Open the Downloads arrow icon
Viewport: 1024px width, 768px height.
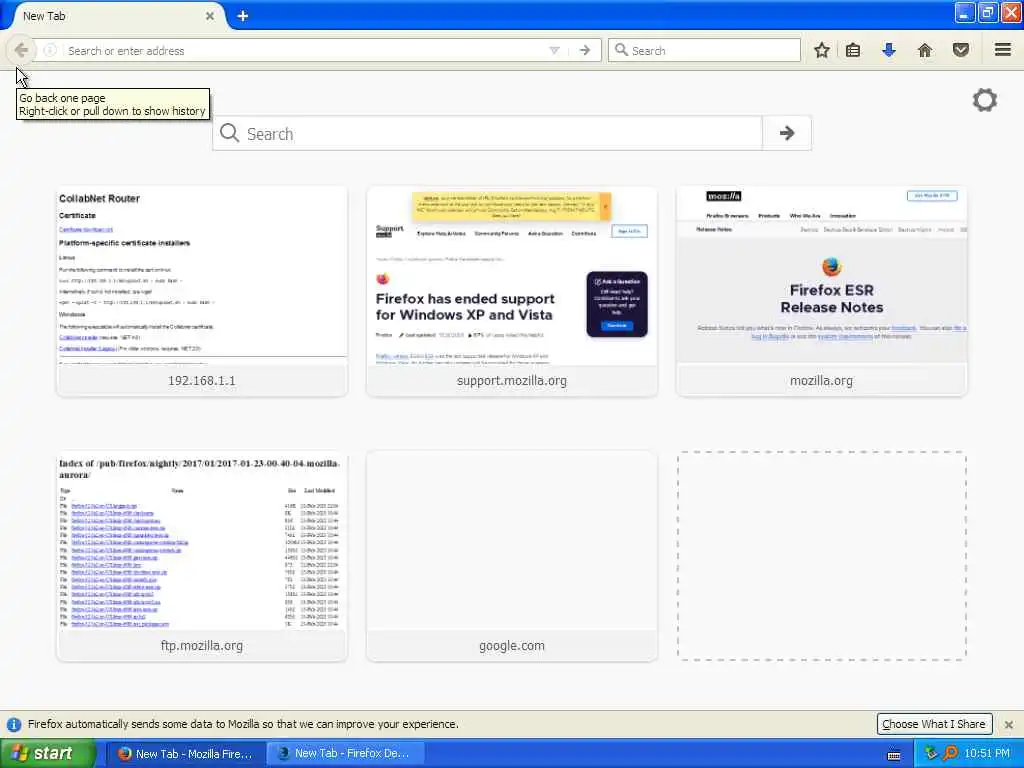[889, 50]
